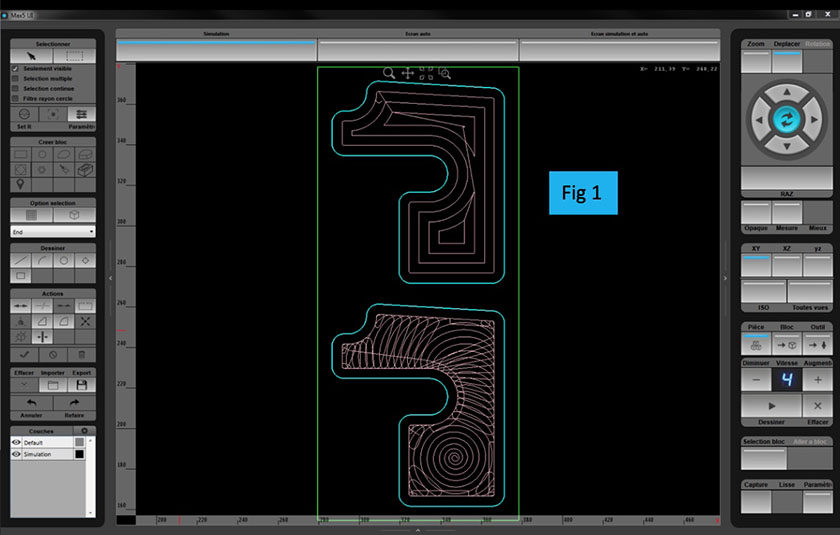This screenshot has height=535, width=840.
Task: Click the trash delete icon in Actions
Action: tap(80, 354)
